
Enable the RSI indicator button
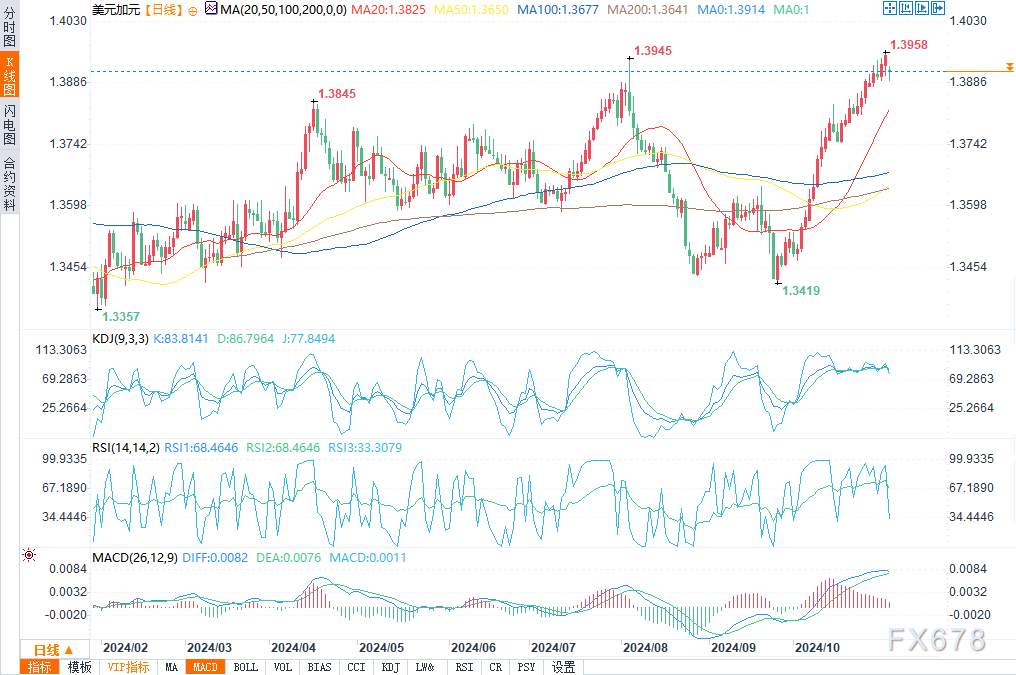tap(464, 667)
